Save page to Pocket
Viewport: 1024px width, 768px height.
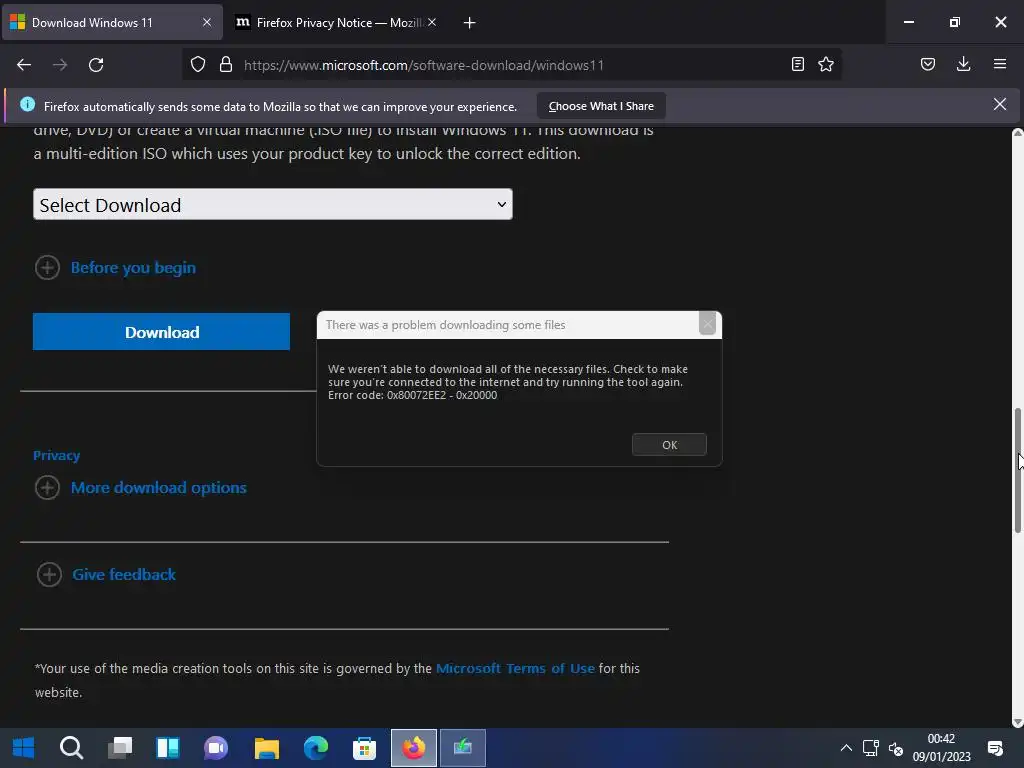(x=928, y=65)
